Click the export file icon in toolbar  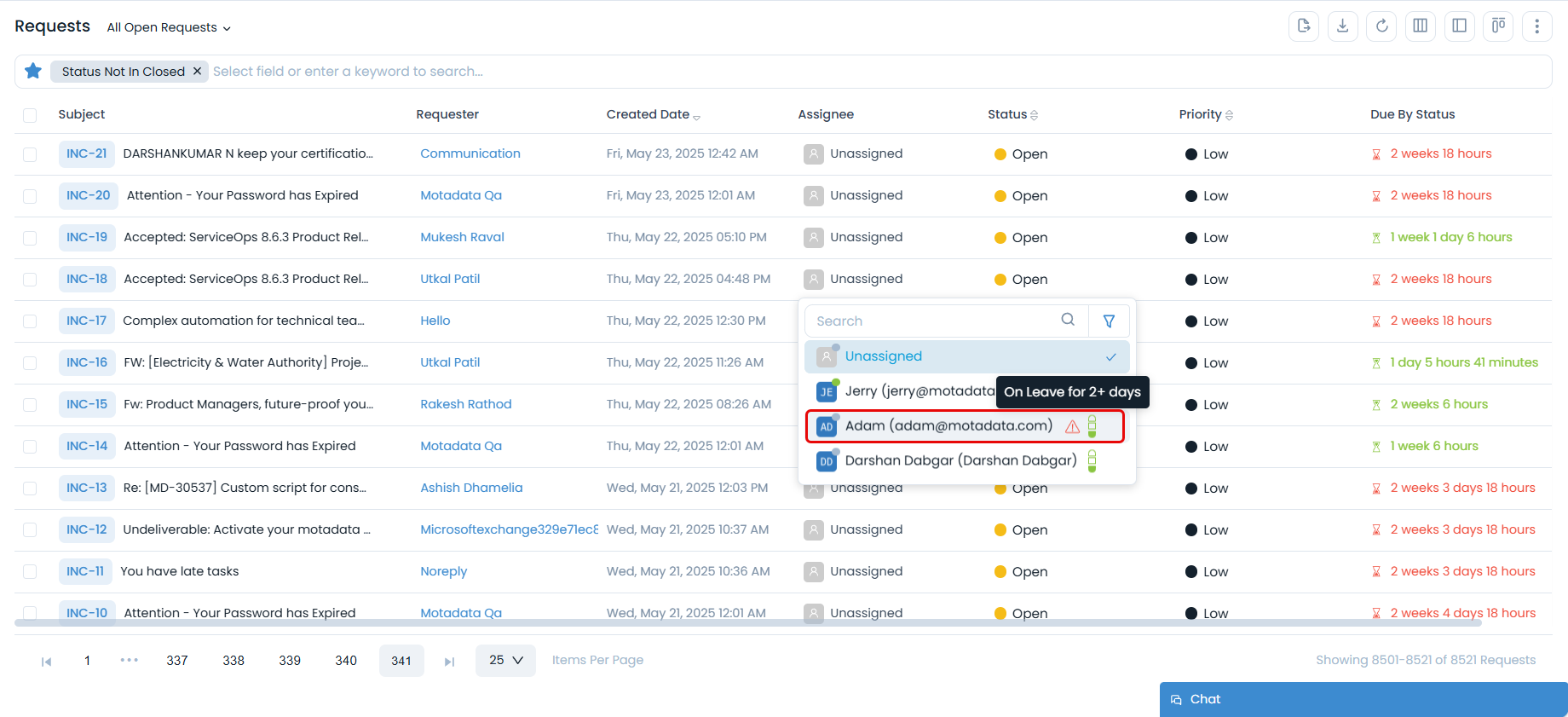pos(1303,26)
